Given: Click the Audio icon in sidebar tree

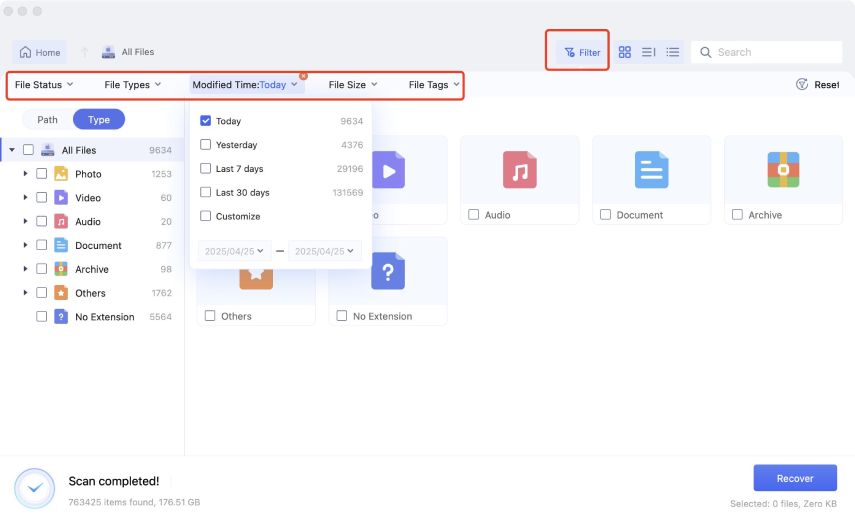Looking at the screenshot, I should [x=61, y=221].
